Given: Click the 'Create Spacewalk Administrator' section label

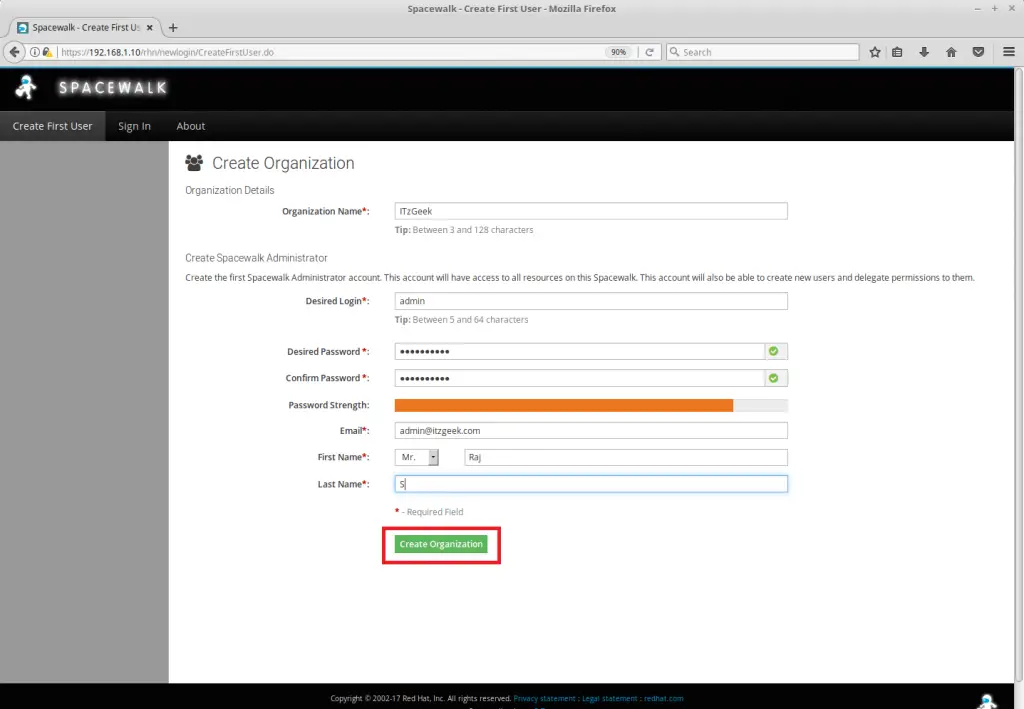Looking at the screenshot, I should 256,258.
